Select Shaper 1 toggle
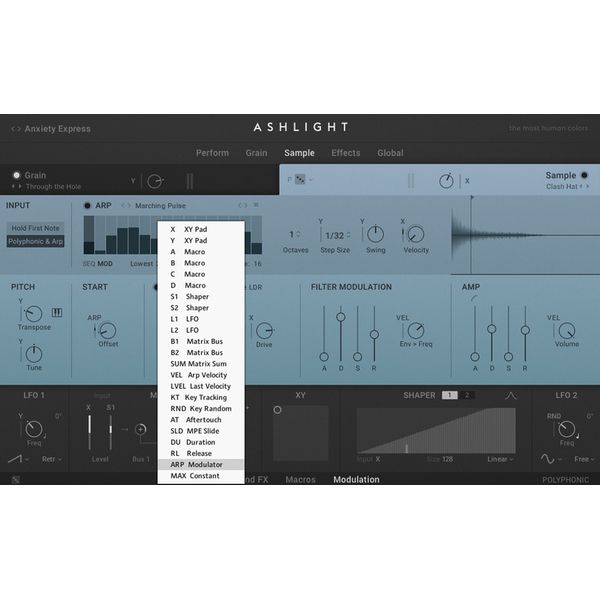Screen dimensions: 600x600 point(450,395)
